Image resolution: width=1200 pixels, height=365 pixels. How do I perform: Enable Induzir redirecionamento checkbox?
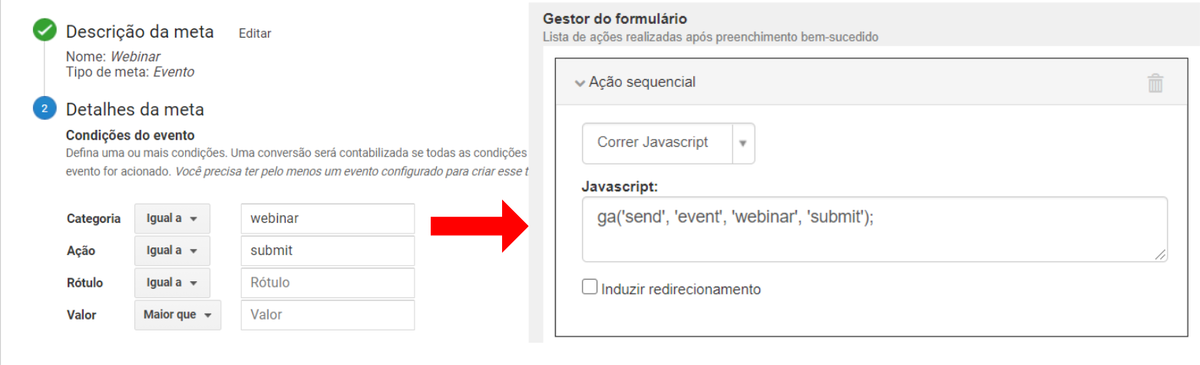pos(589,288)
